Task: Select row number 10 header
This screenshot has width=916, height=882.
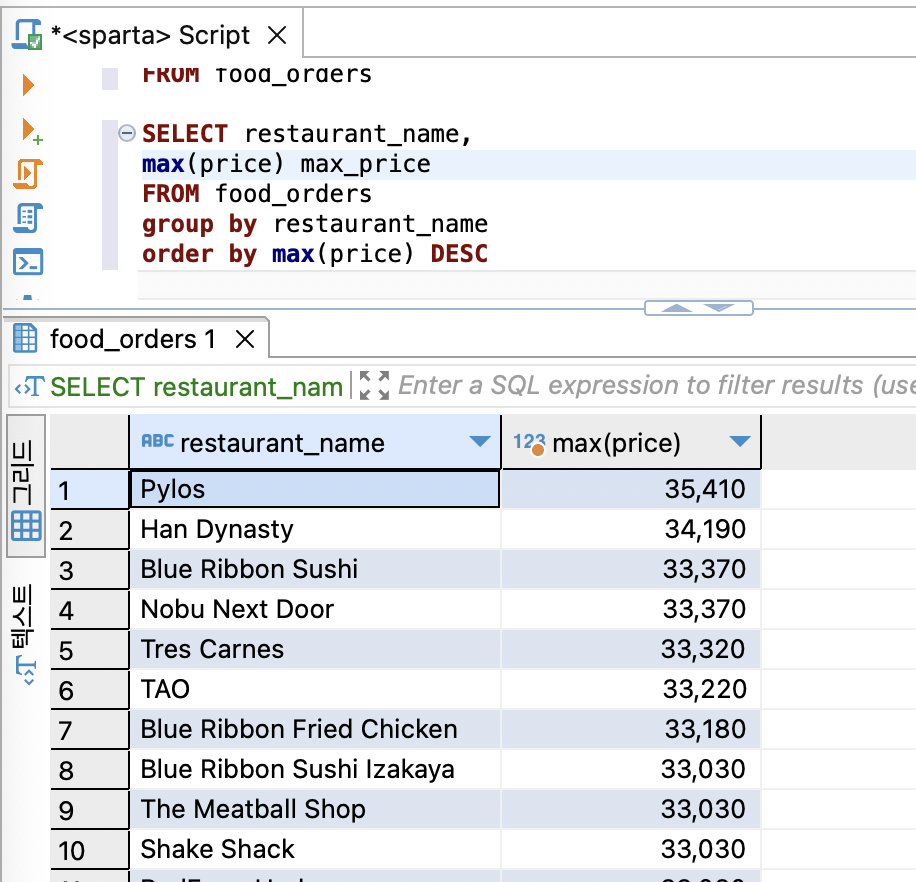Action: [x=89, y=849]
